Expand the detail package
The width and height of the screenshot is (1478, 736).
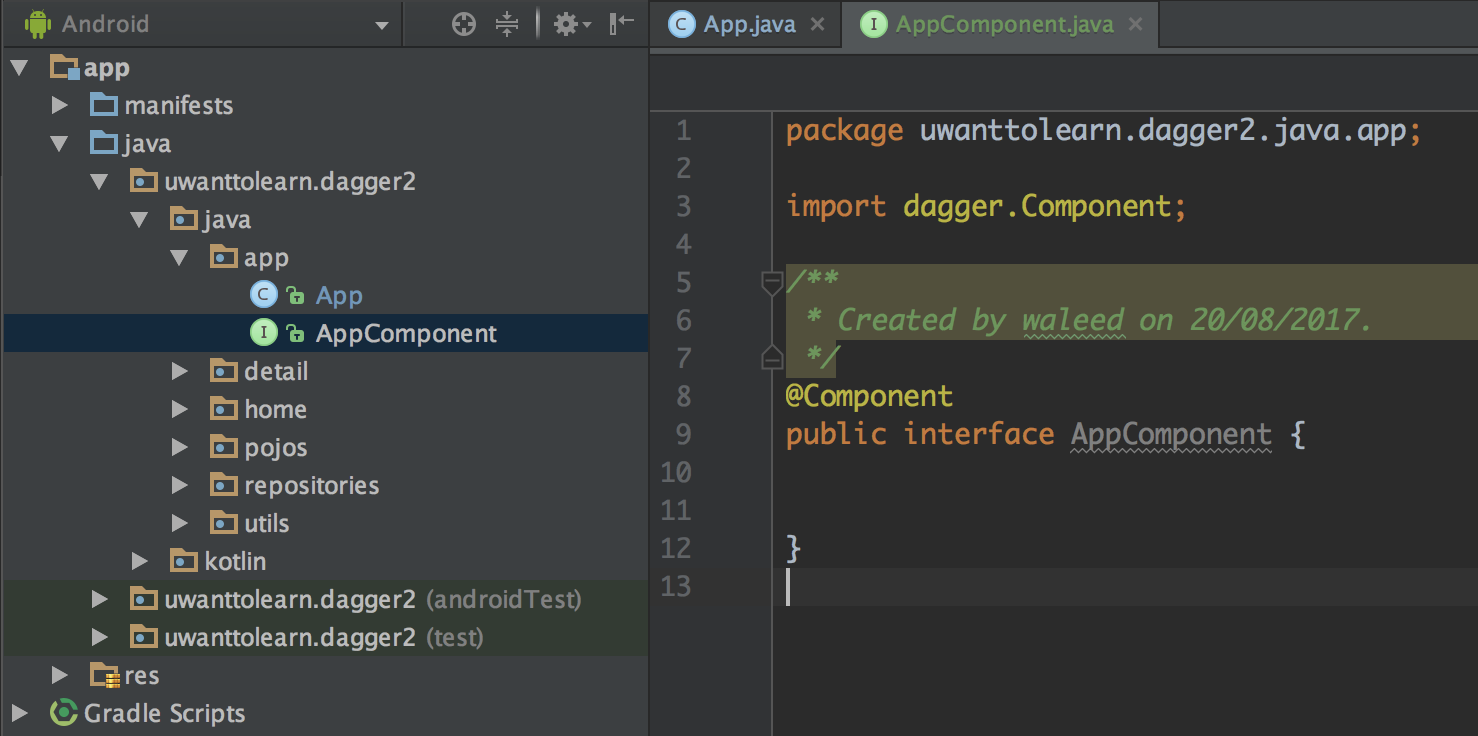point(180,371)
